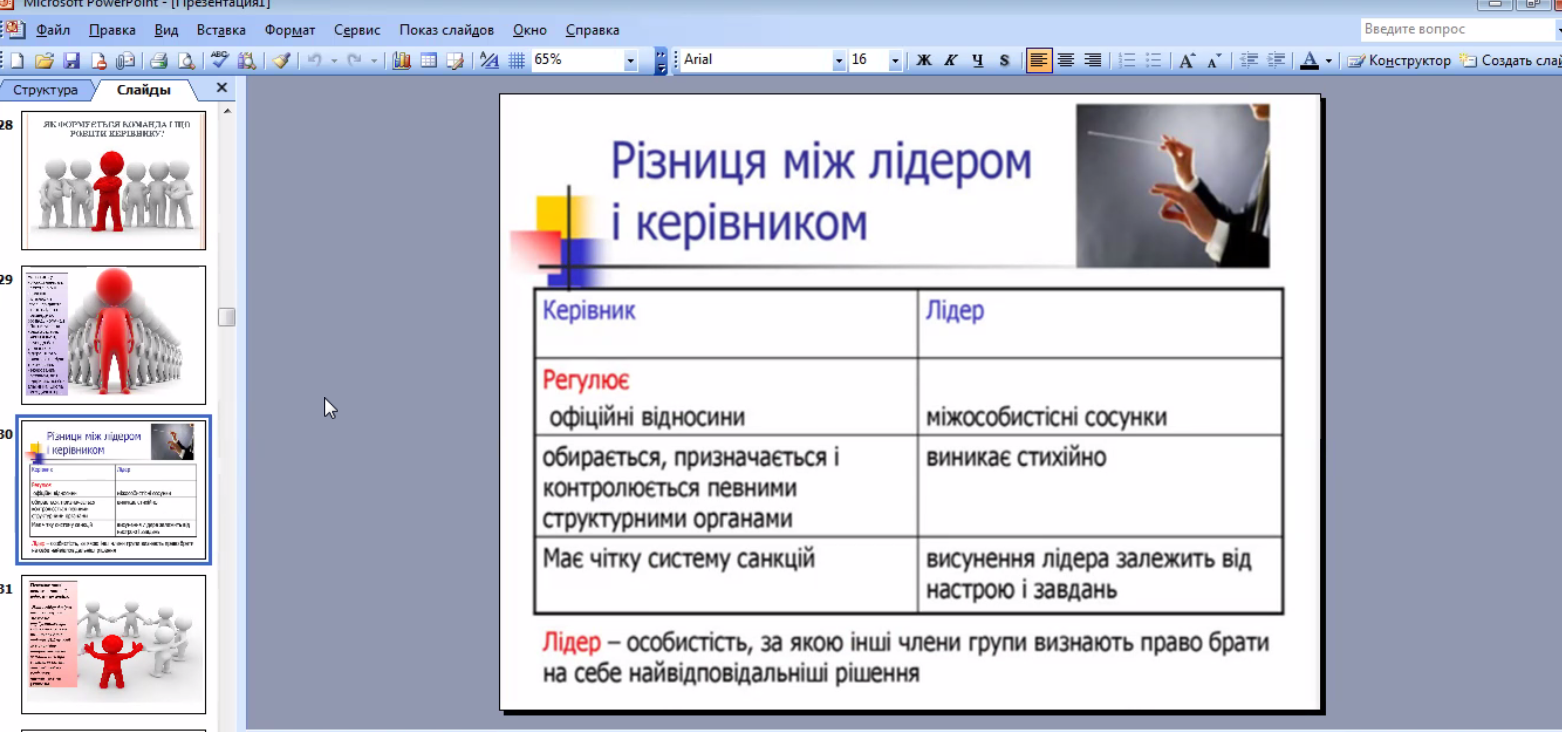Image resolution: width=1562 pixels, height=732 pixels.
Task: Click the Decrease Font Size icon
Action: click(x=1214, y=61)
